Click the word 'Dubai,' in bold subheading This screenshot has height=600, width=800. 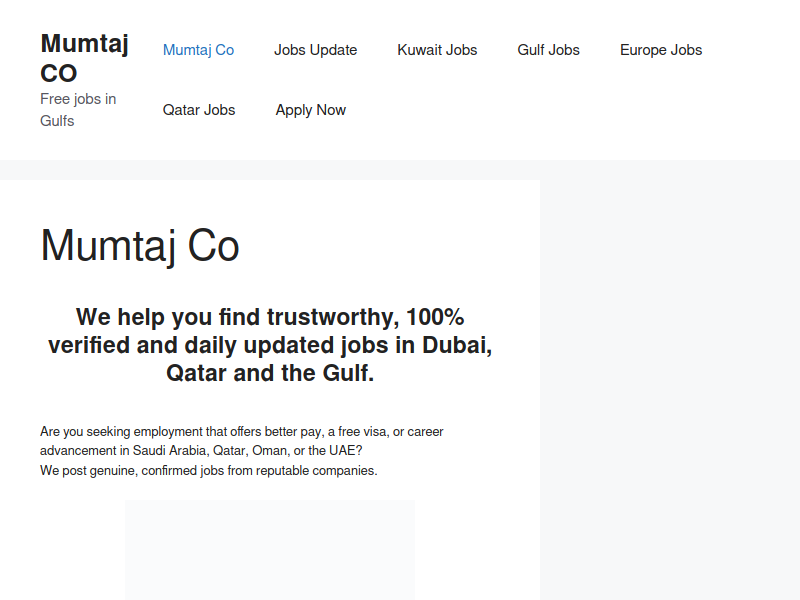457,345
